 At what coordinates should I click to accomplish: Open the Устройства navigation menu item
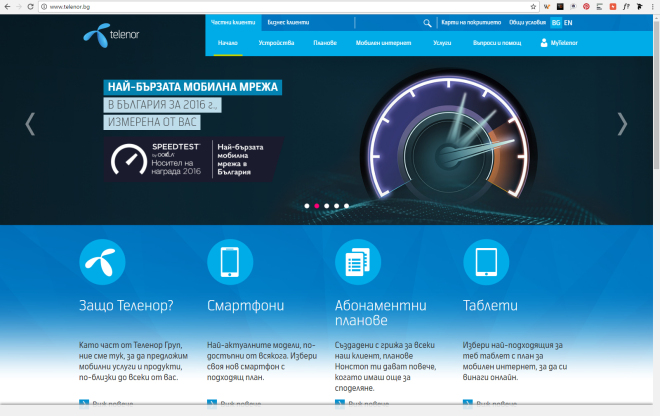275,43
